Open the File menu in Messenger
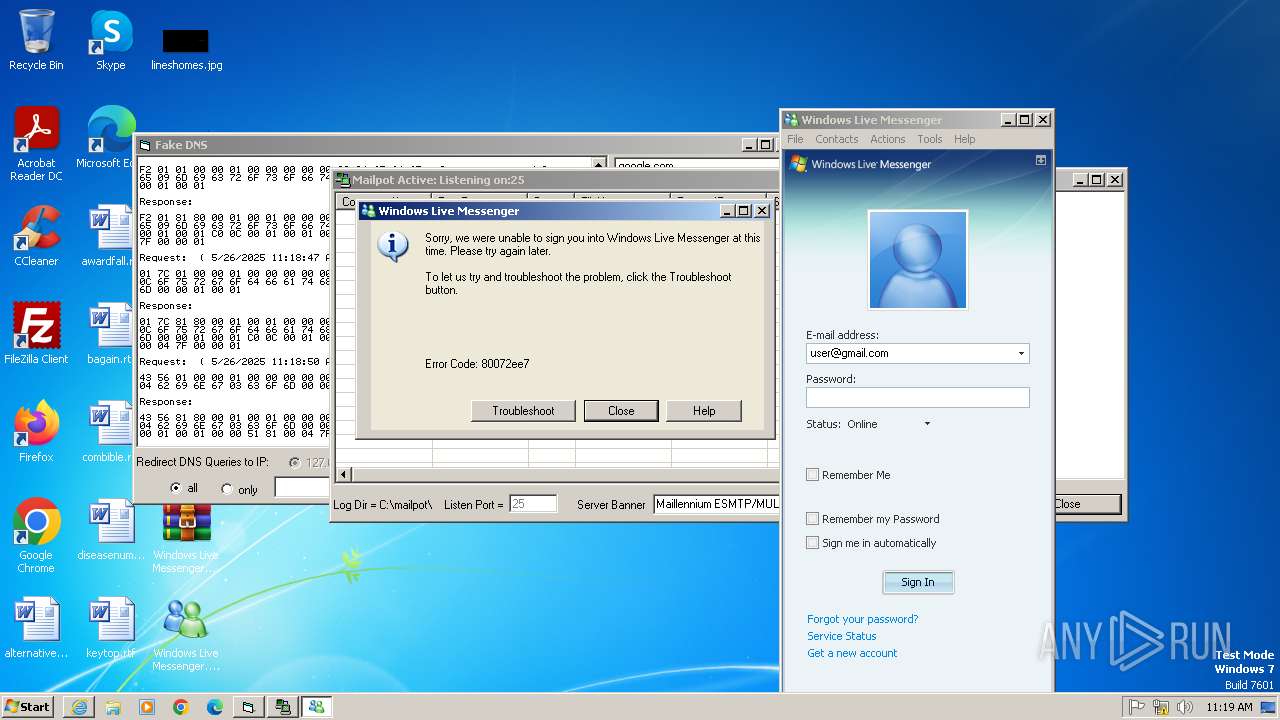The image size is (1280, 720). click(x=795, y=139)
